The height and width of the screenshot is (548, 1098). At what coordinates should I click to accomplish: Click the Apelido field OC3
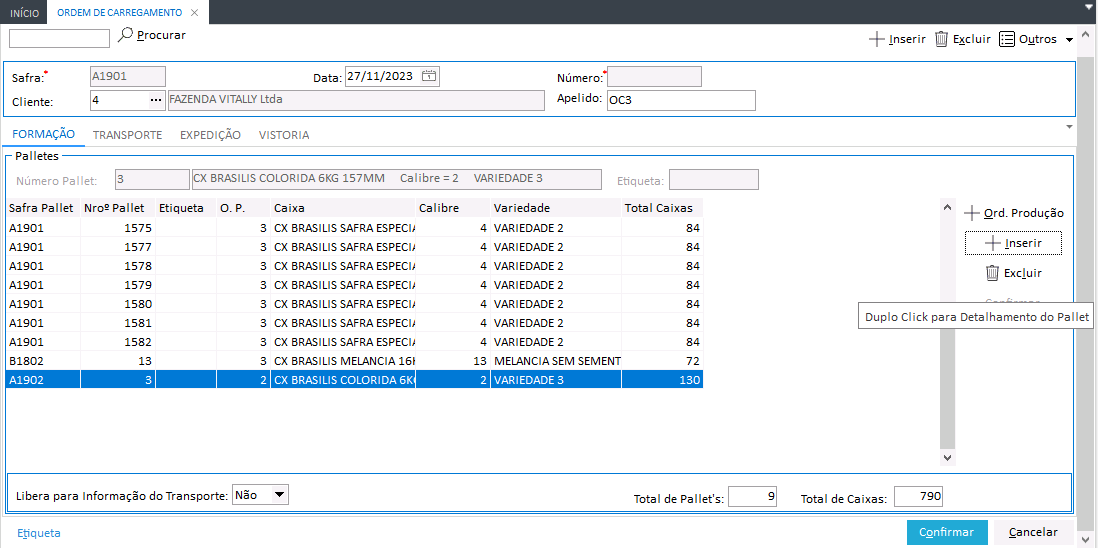tap(681, 100)
